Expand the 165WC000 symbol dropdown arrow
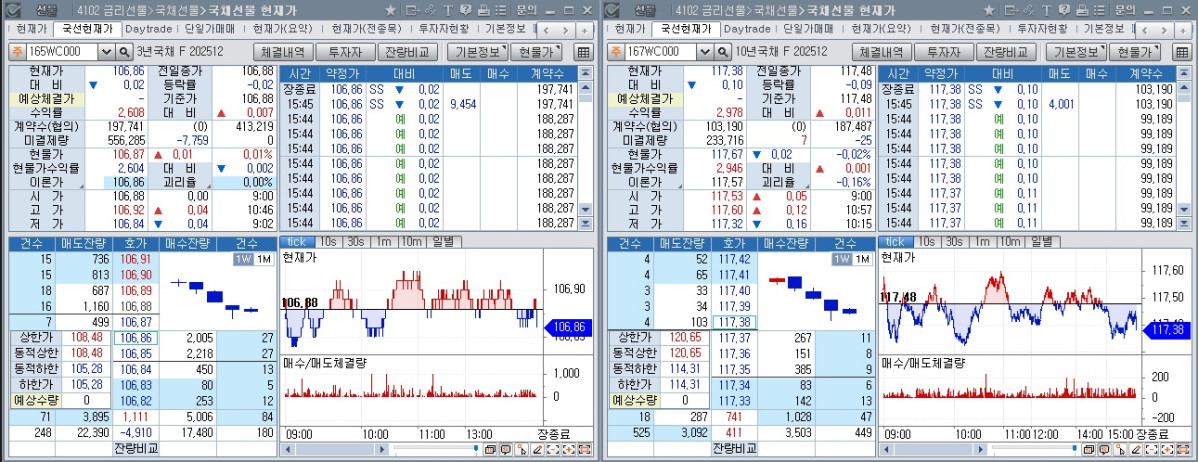This screenshot has height=462, width=1198. click(106, 52)
